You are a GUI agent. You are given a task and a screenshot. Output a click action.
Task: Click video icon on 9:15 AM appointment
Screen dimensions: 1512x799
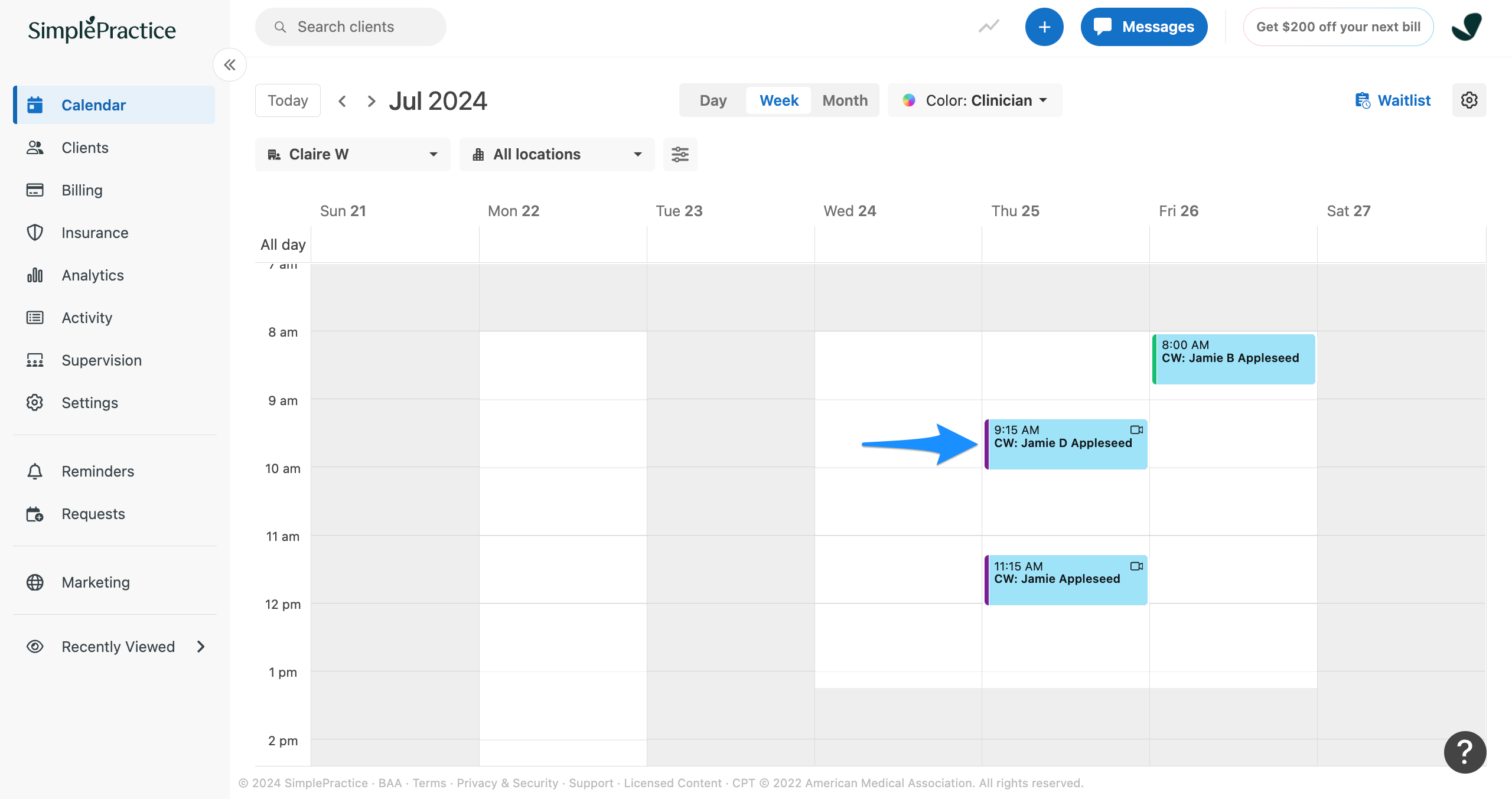tap(1136, 429)
